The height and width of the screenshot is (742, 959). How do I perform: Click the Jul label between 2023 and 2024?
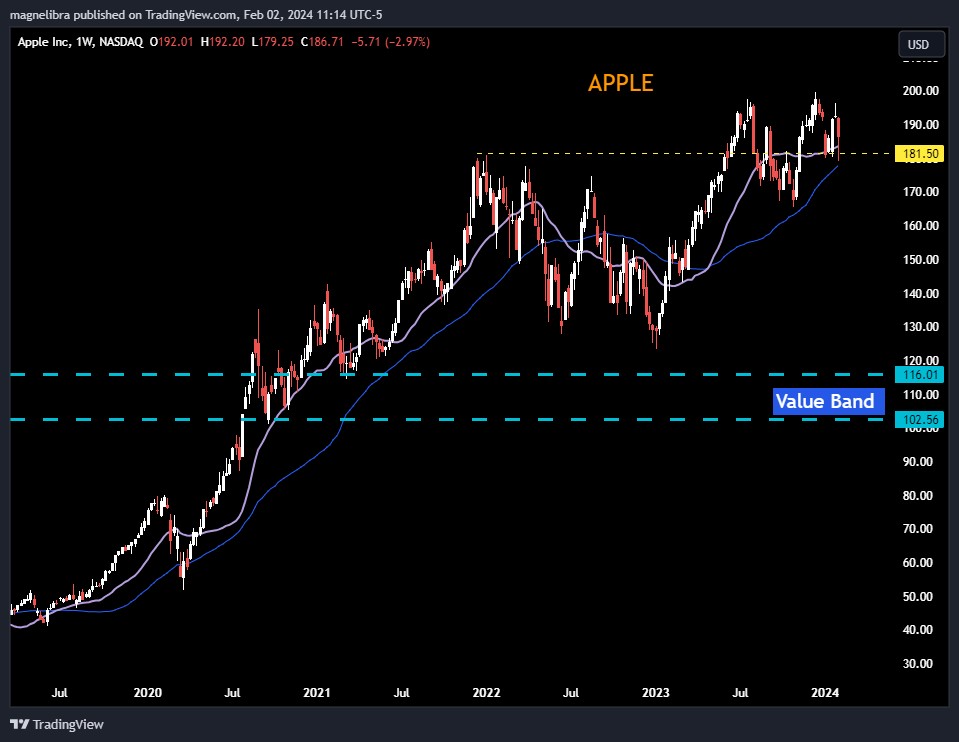(741, 692)
